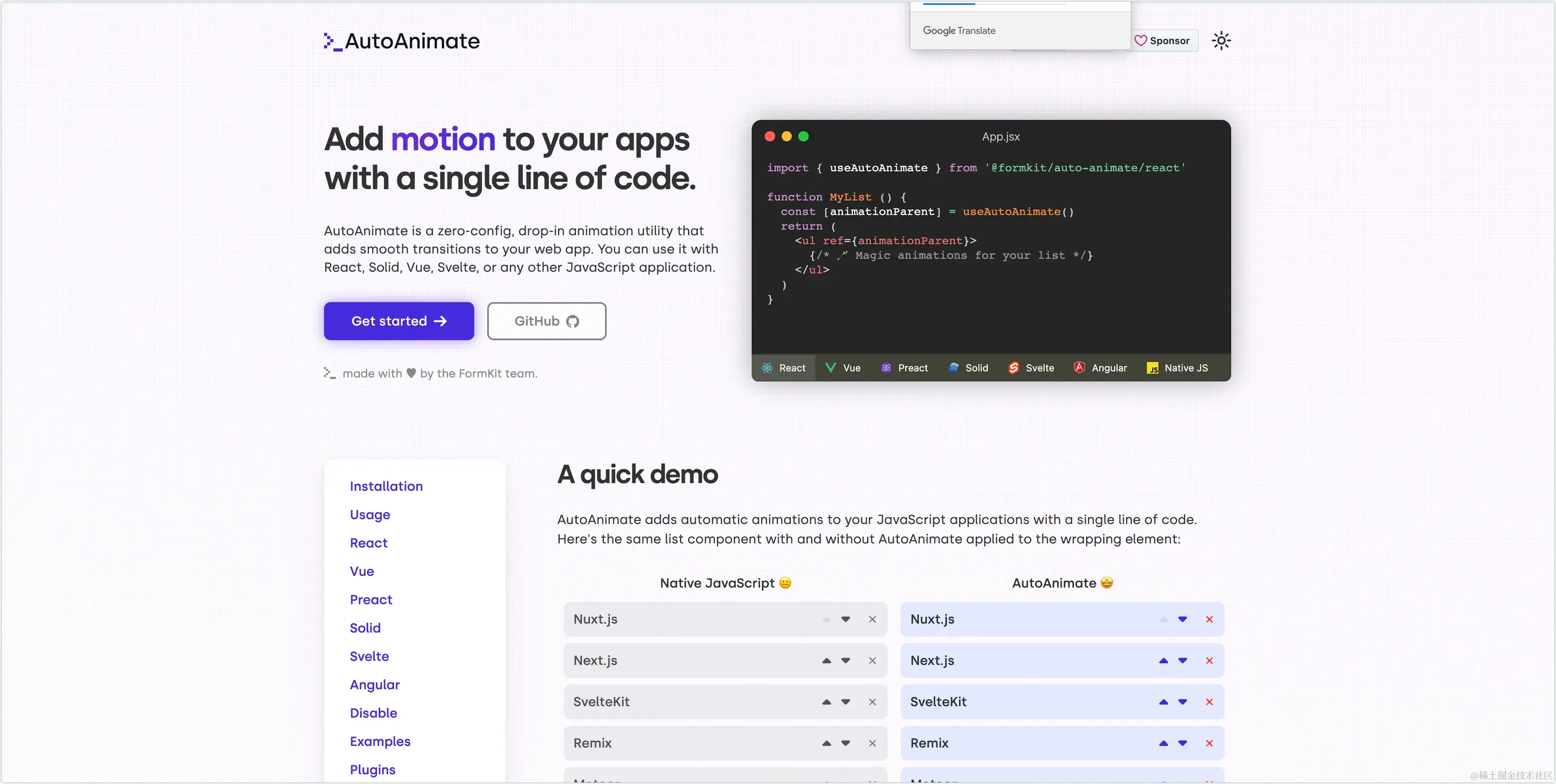1556x784 pixels.
Task: Remove Next.js from Native JavaScript list
Action: 872,661
